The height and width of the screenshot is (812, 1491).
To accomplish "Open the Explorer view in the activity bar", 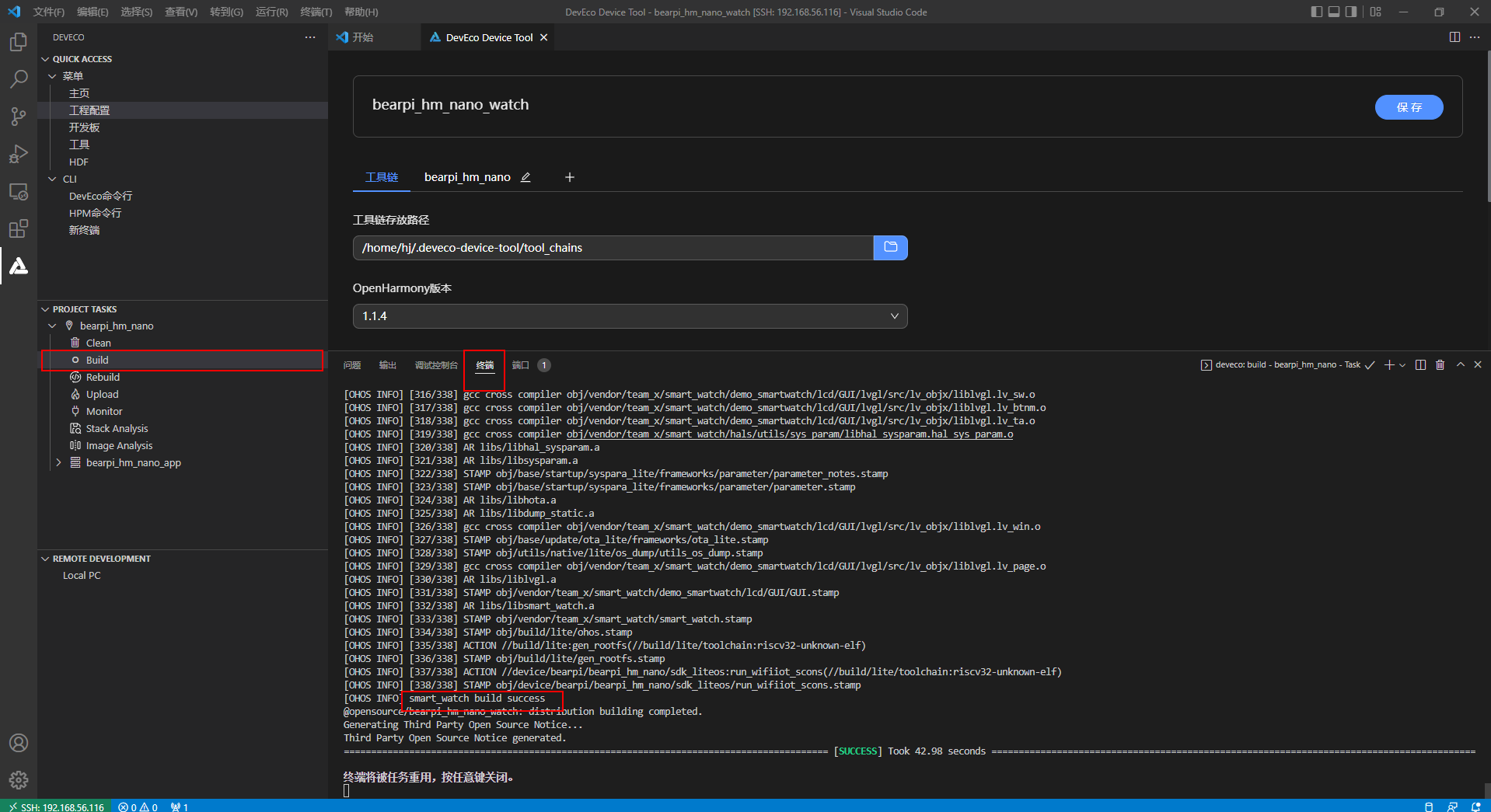I will 19,42.
